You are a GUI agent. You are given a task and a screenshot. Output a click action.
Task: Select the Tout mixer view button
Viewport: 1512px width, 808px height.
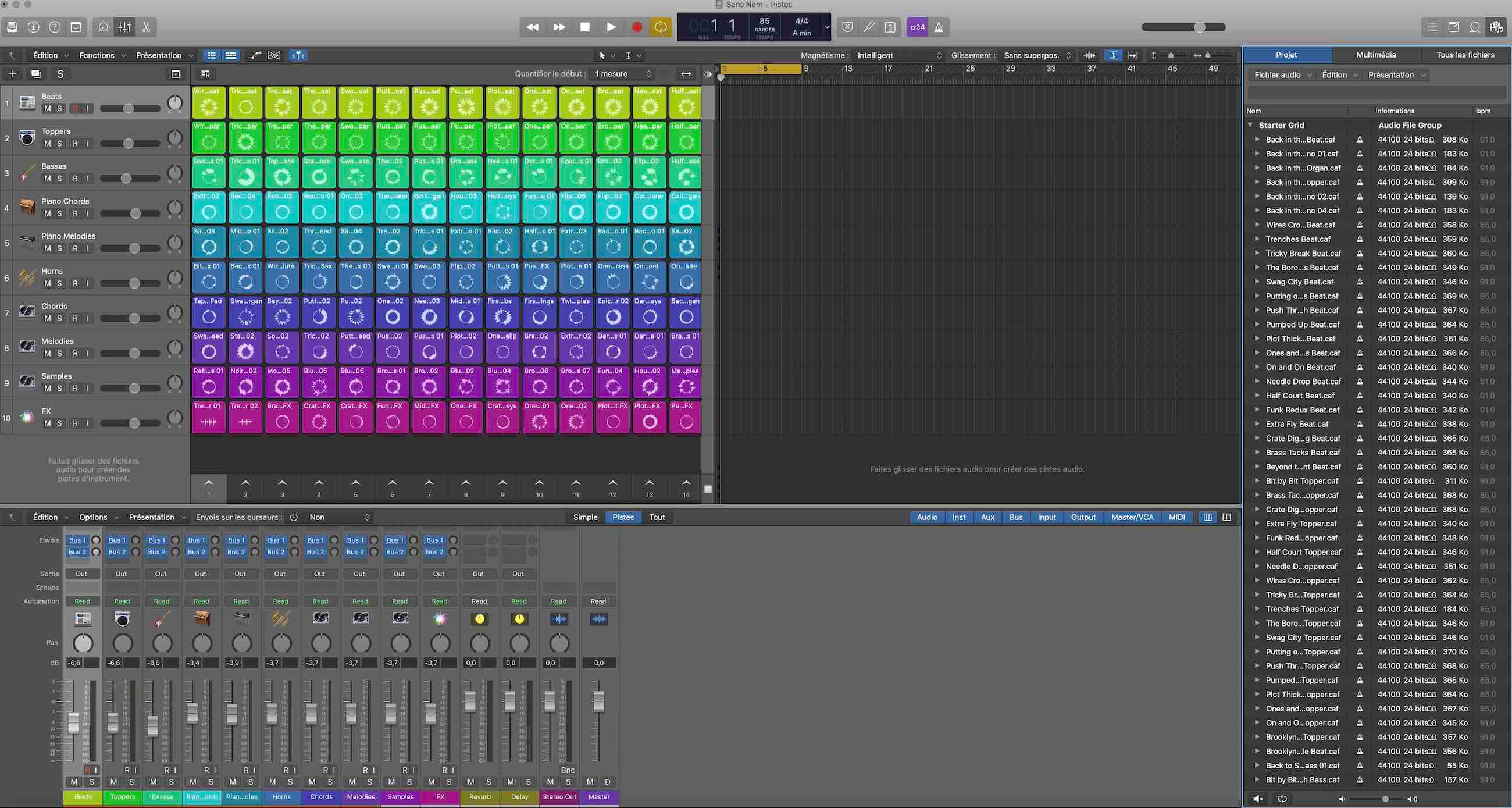point(657,517)
